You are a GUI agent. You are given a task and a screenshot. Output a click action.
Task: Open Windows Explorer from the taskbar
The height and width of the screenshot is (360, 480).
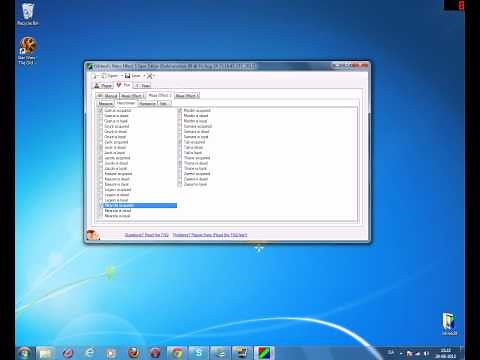[x=46, y=353]
